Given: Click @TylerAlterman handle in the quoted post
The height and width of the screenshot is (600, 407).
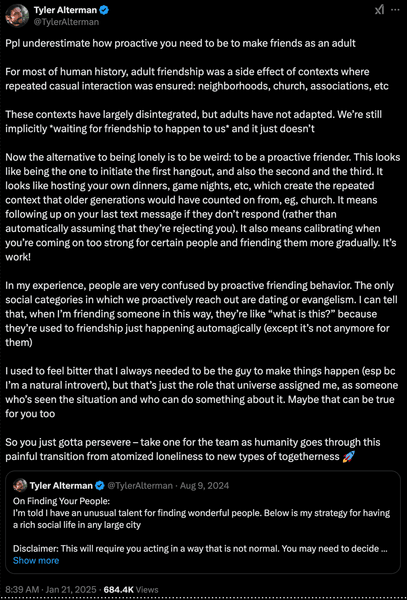Looking at the screenshot, I should [140, 486].
